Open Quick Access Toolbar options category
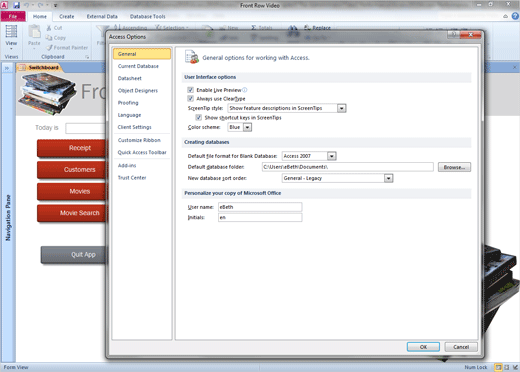The image size is (520, 372). point(142,152)
